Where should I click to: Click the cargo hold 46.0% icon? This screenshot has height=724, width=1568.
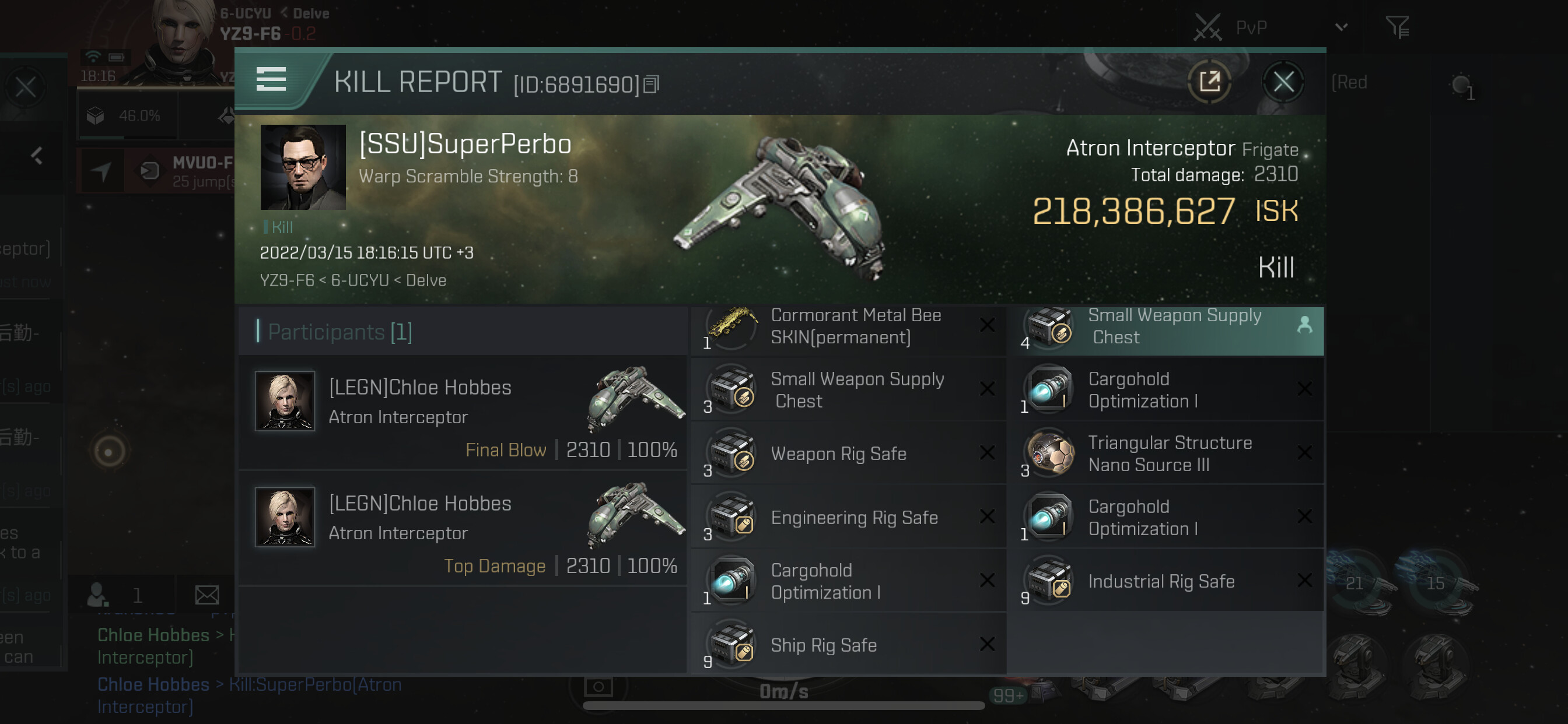click(x=96, y=115)
